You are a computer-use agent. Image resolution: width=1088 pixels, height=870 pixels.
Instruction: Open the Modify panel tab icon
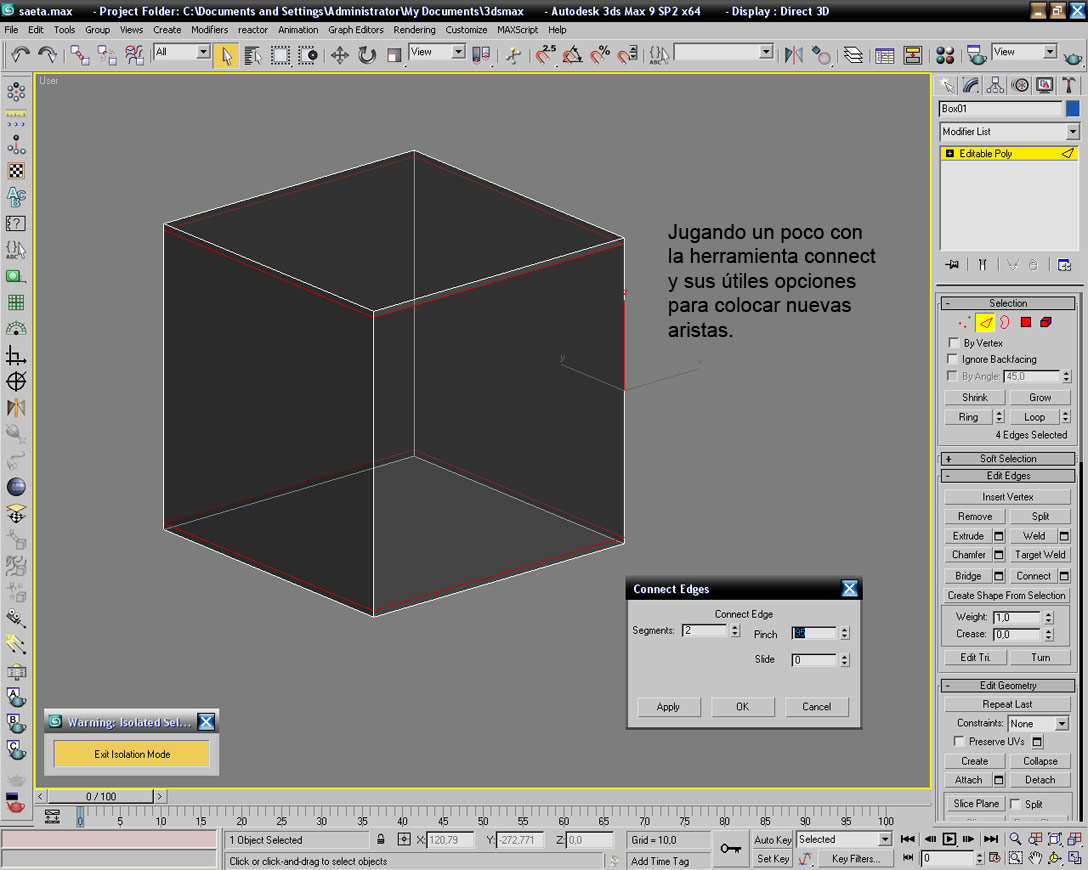pyautogui.click(x=971, y=85)
